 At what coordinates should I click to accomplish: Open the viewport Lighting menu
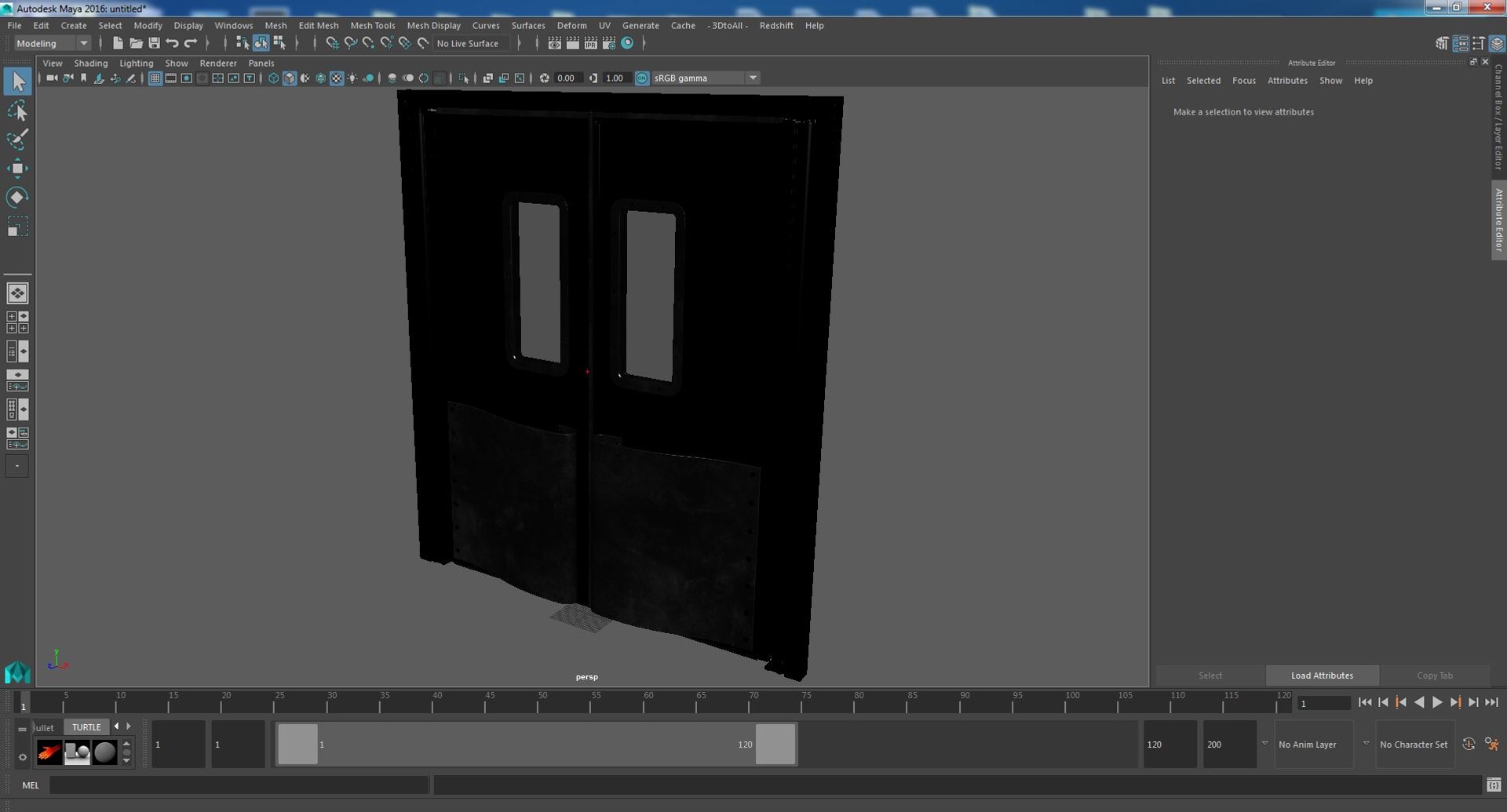136,63
